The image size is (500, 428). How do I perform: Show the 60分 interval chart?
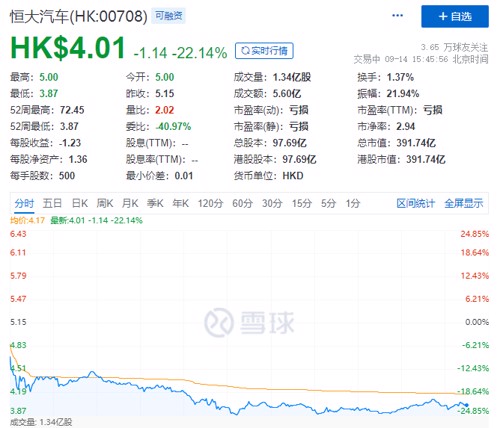242,203
